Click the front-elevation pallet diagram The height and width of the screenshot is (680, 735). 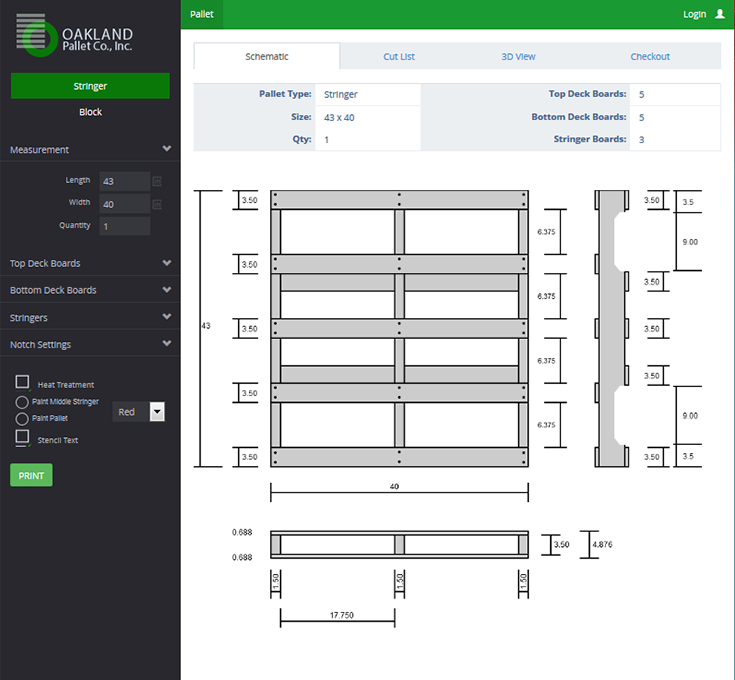(399, 545)
